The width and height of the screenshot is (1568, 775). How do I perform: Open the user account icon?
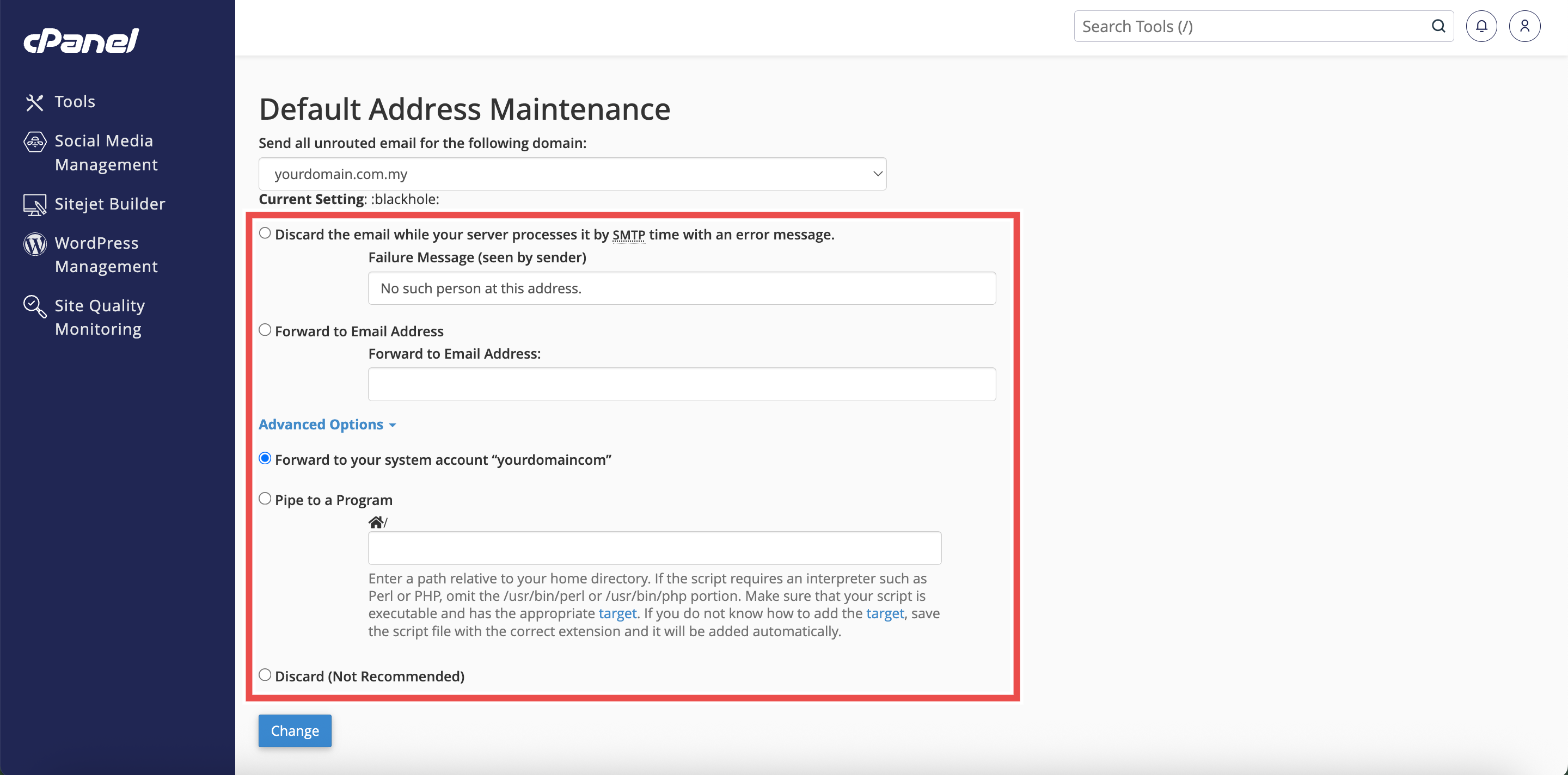pyautogui.click(x=1524, y=26)
